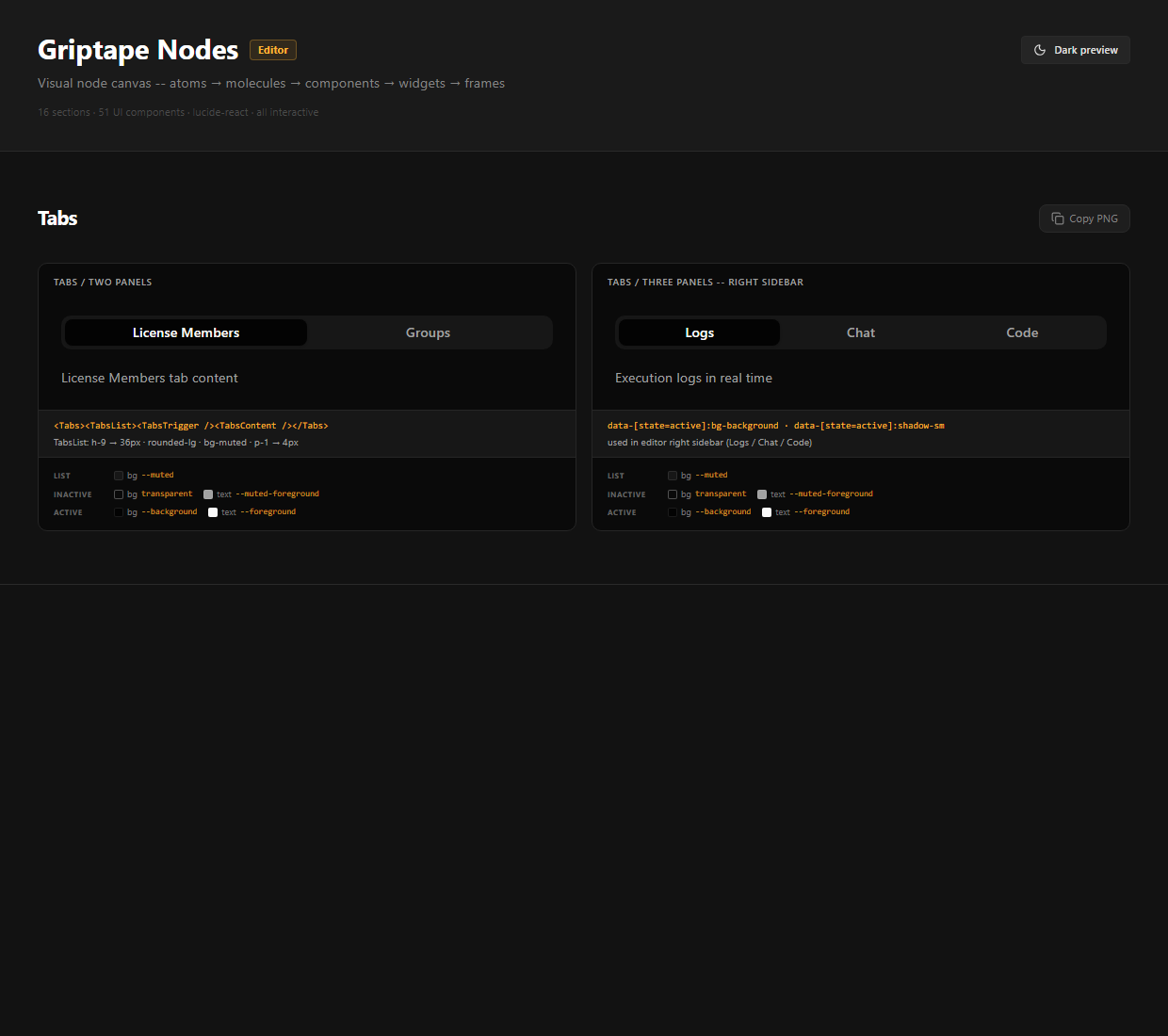Click INACTIVE bg transparent swatch in Three Panels card
Screen dimensions: 1168x1036
tap(673, 494)
